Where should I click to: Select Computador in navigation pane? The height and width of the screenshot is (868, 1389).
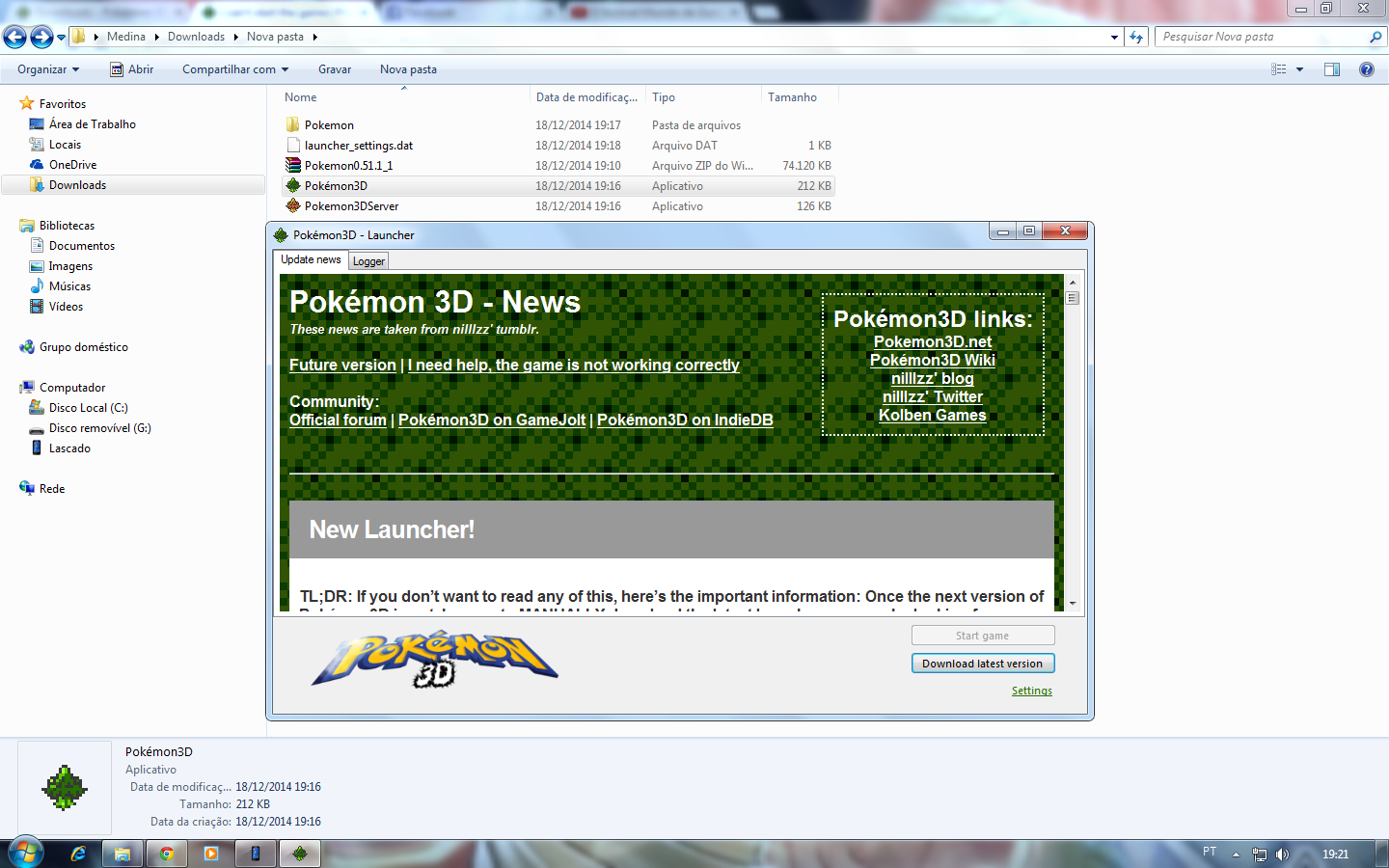72,388
